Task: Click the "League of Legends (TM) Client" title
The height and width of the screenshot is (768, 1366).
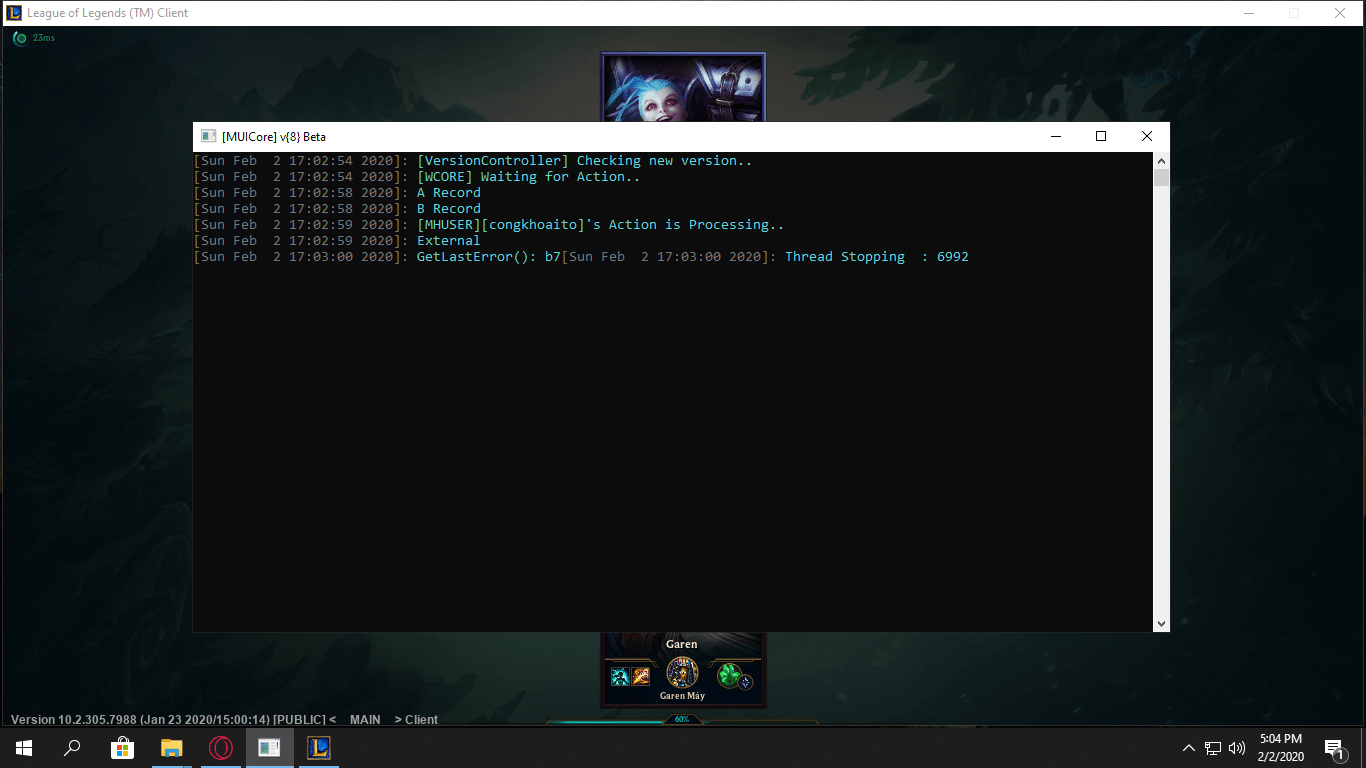Action: click(108, 13)
